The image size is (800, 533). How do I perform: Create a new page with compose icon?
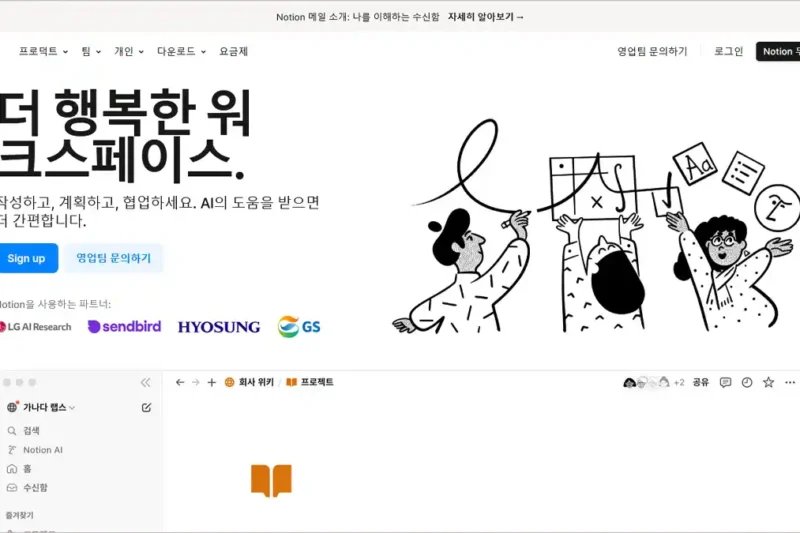146,408
